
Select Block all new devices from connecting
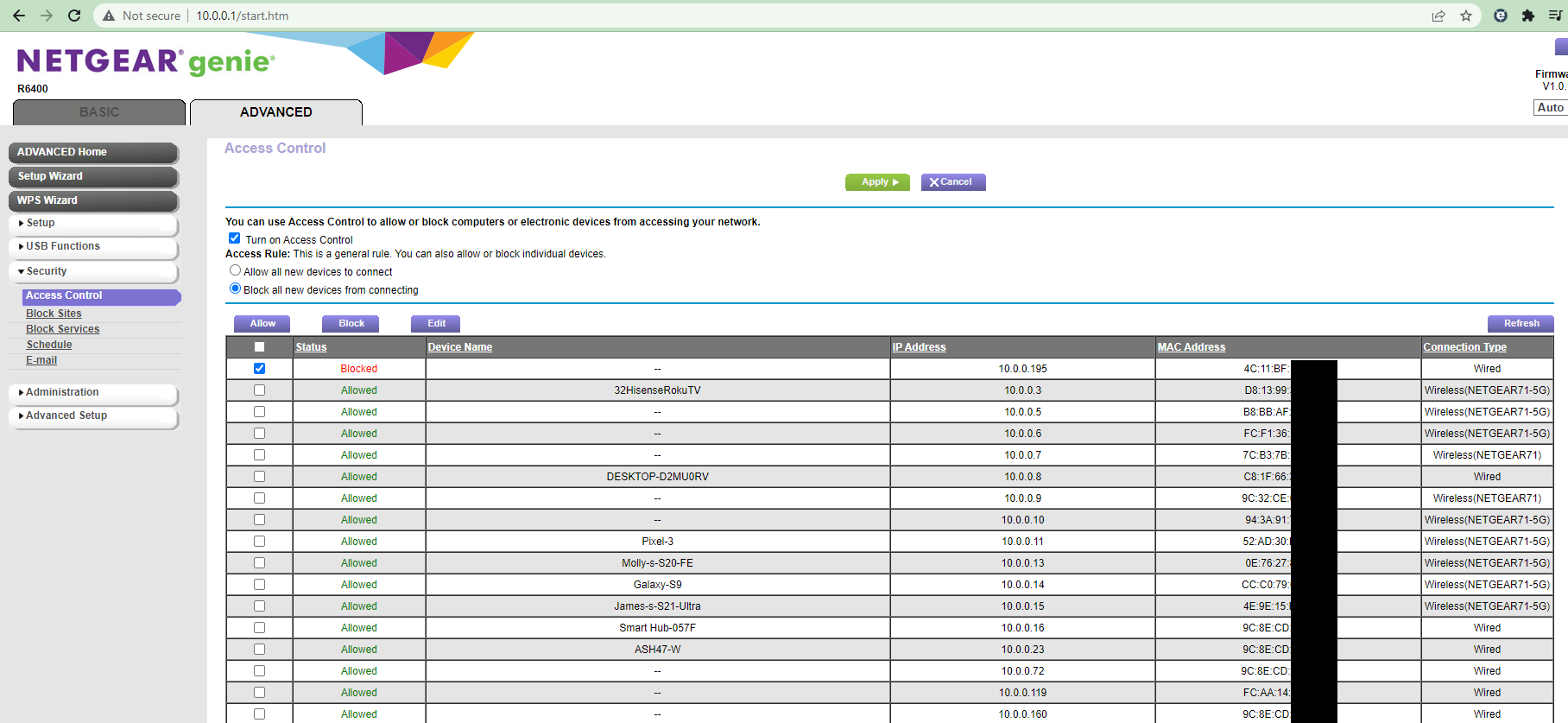235,289
